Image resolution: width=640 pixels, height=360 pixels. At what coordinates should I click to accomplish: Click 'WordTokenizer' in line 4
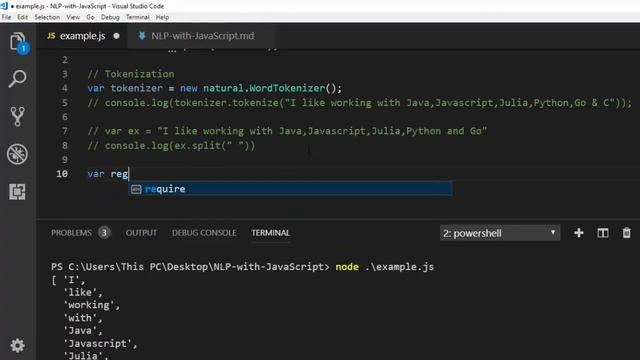click(287, 88)
